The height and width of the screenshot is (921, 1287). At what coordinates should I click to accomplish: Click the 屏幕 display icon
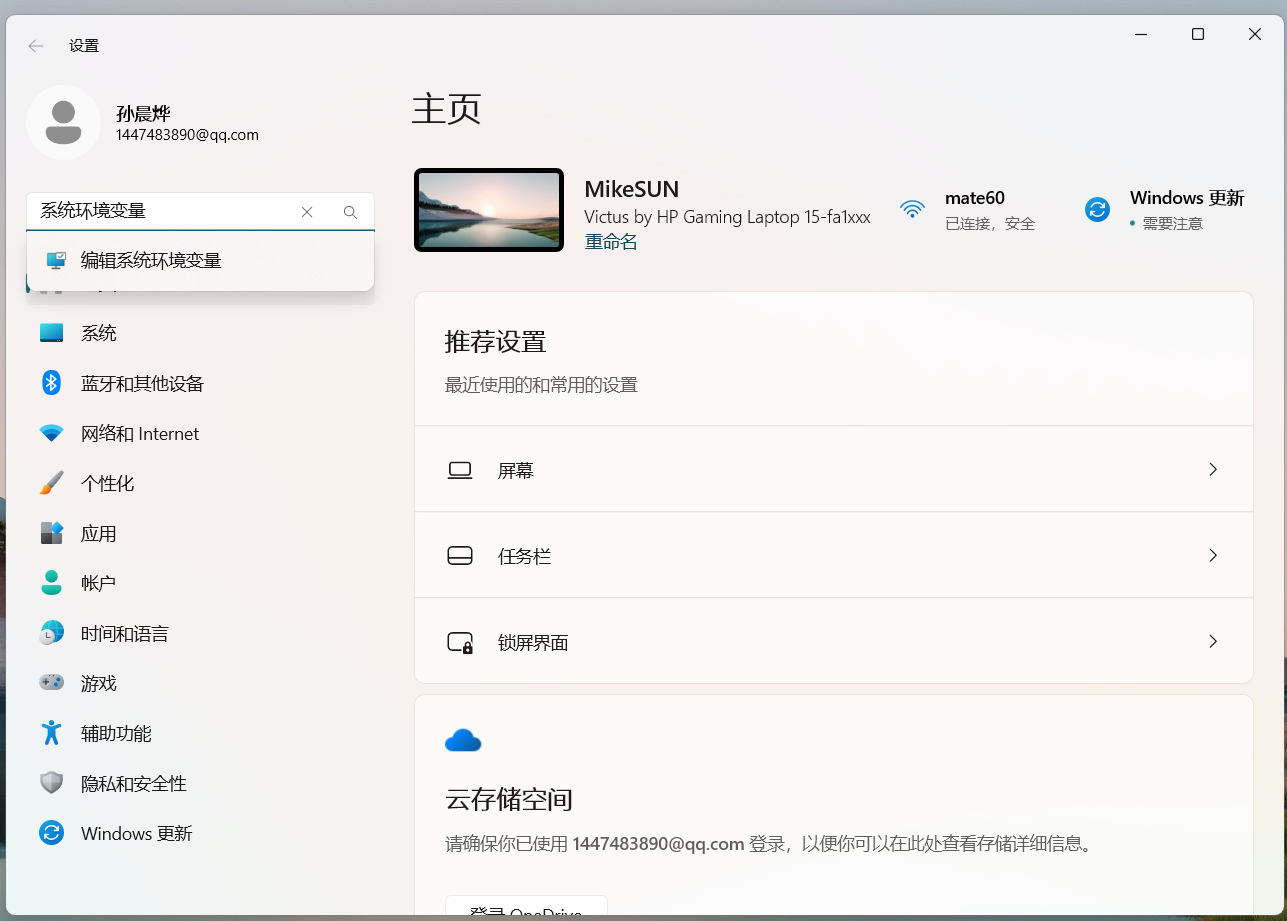coord(460,470)
